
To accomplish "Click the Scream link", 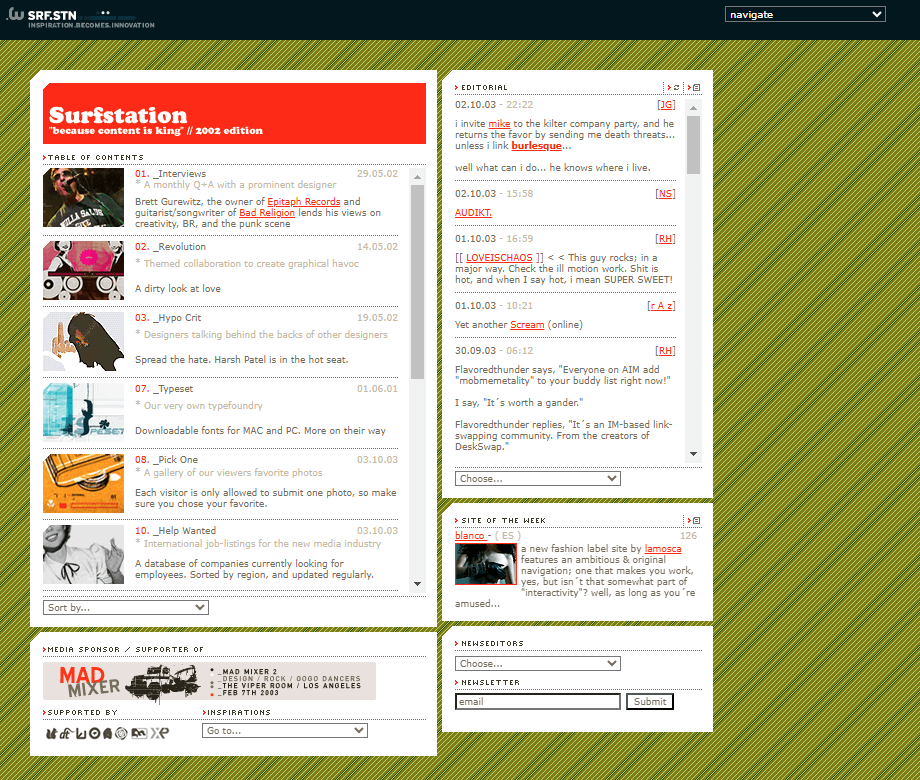I will (527, 325).
